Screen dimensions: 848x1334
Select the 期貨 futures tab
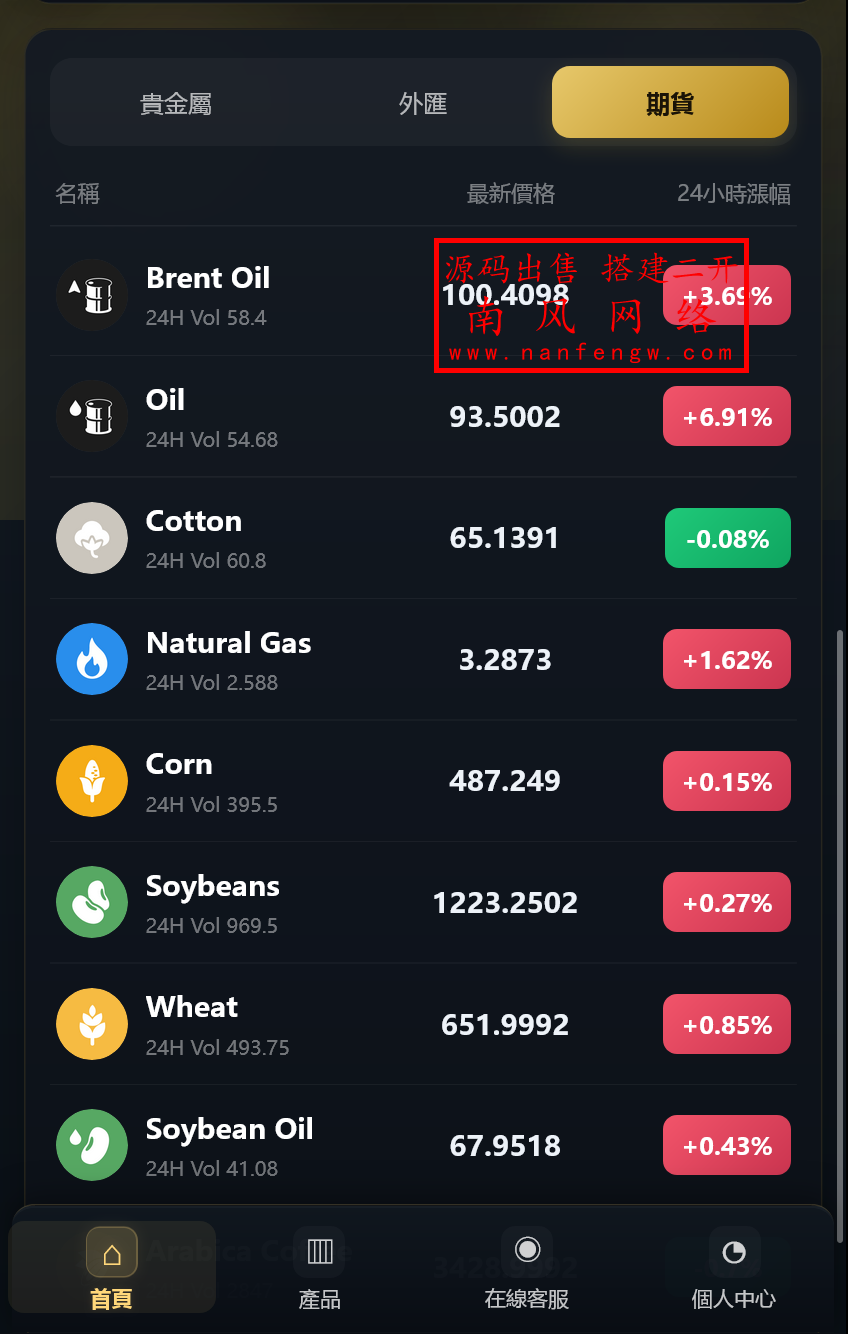(x=670, y=102)
